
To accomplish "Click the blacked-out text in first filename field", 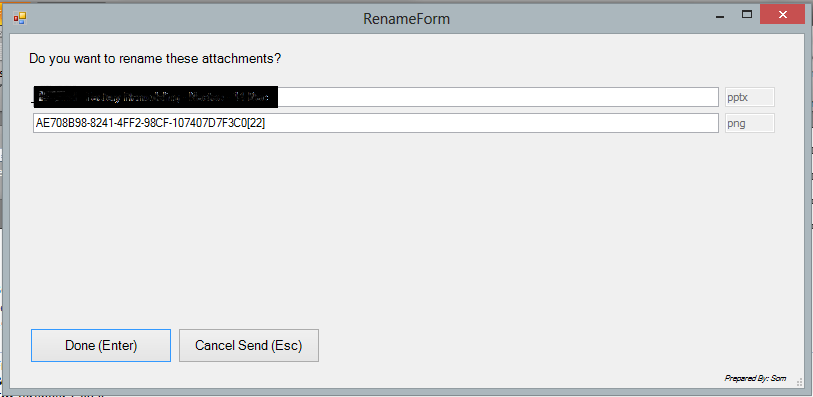I will click(x=156, y=97).
